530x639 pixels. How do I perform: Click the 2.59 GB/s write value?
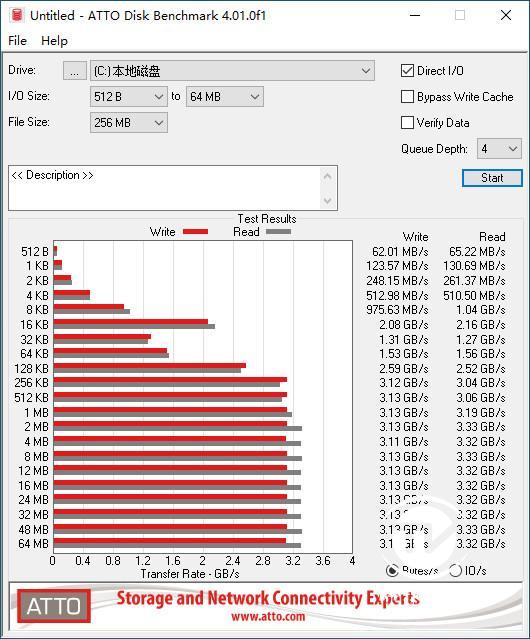404,368
